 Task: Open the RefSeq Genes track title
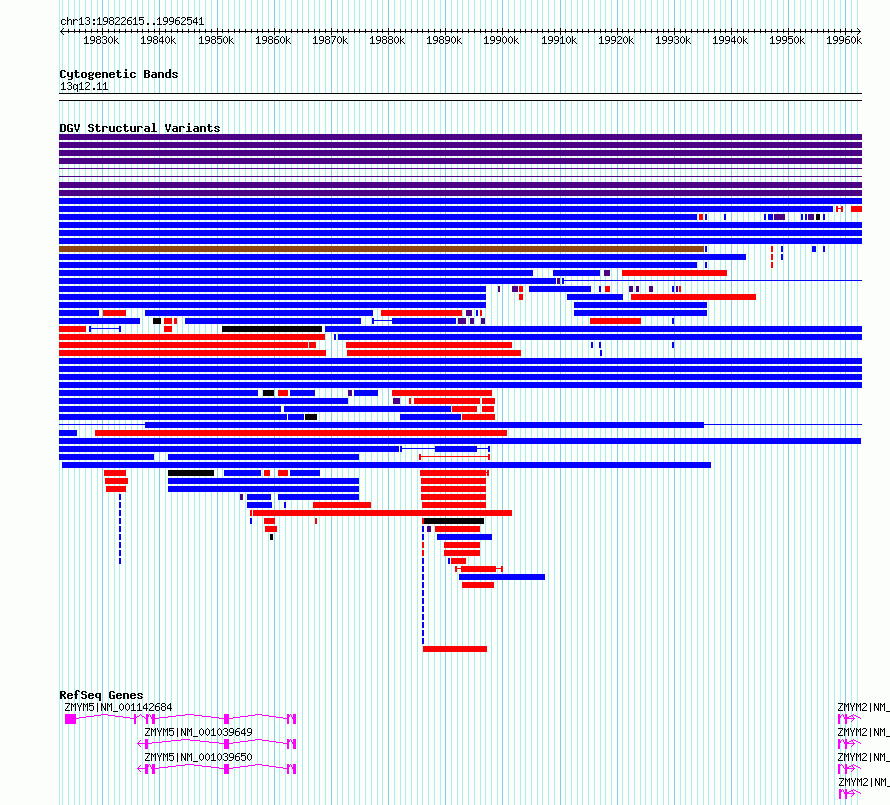101,695
